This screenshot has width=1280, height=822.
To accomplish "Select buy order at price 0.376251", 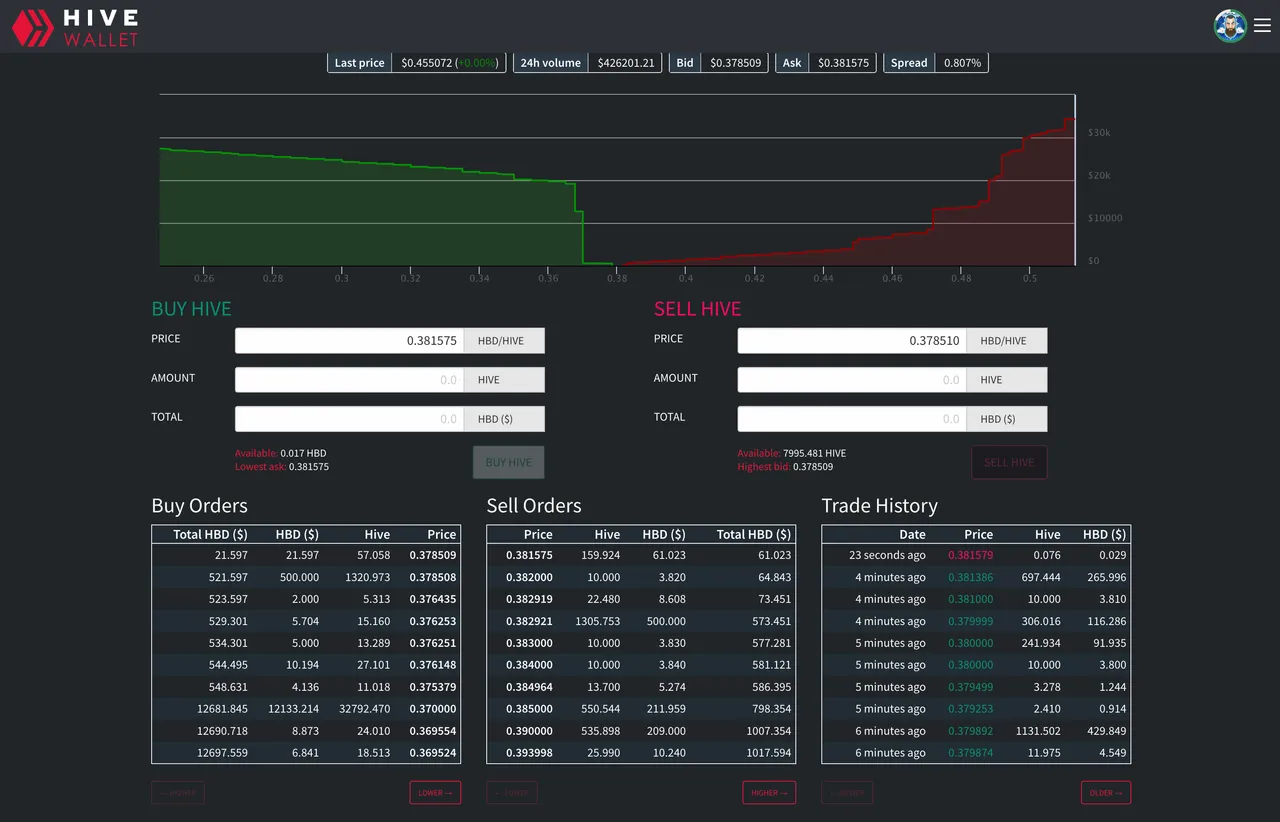I will coord(306,643).
